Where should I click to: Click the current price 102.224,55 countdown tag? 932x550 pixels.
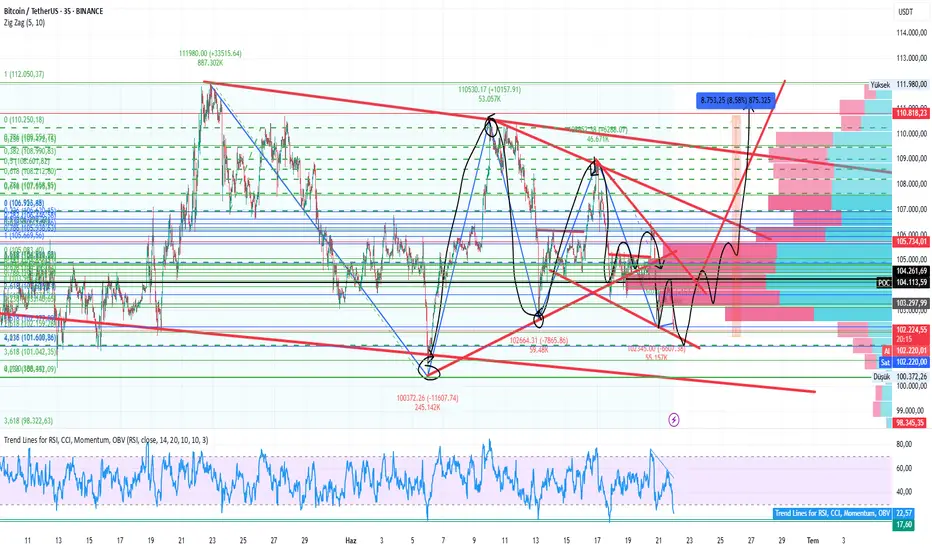(x=911, y=334)
